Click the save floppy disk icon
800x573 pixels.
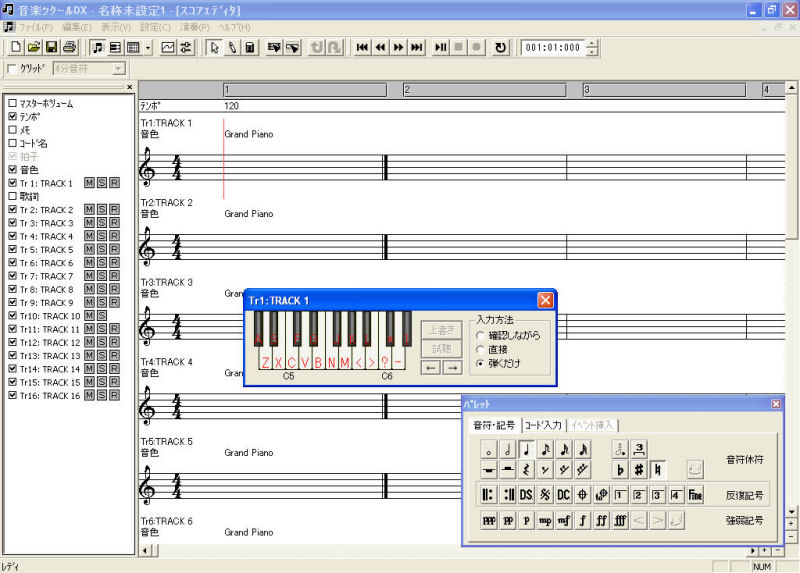(52, 47)
